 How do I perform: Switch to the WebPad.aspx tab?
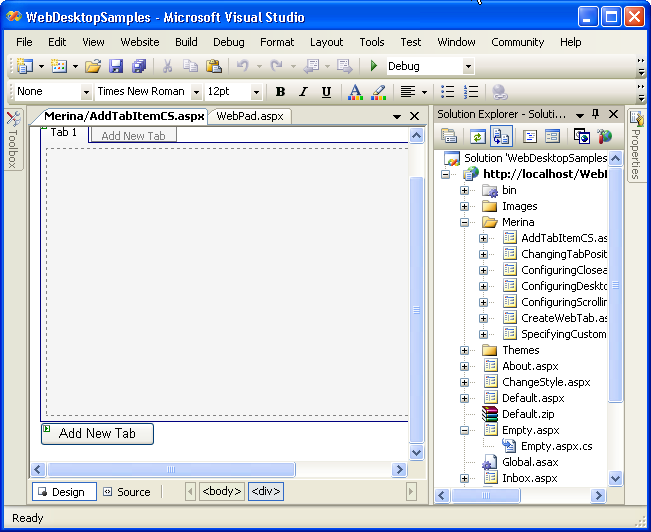250,116
